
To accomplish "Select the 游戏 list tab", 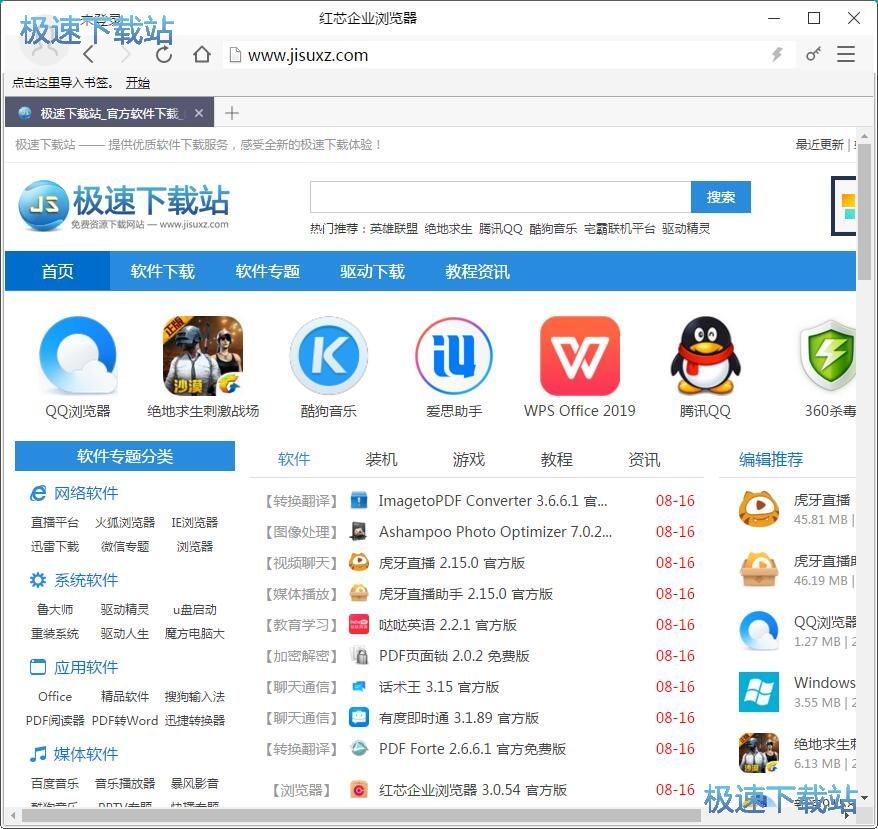I will [x=468, y=459].
